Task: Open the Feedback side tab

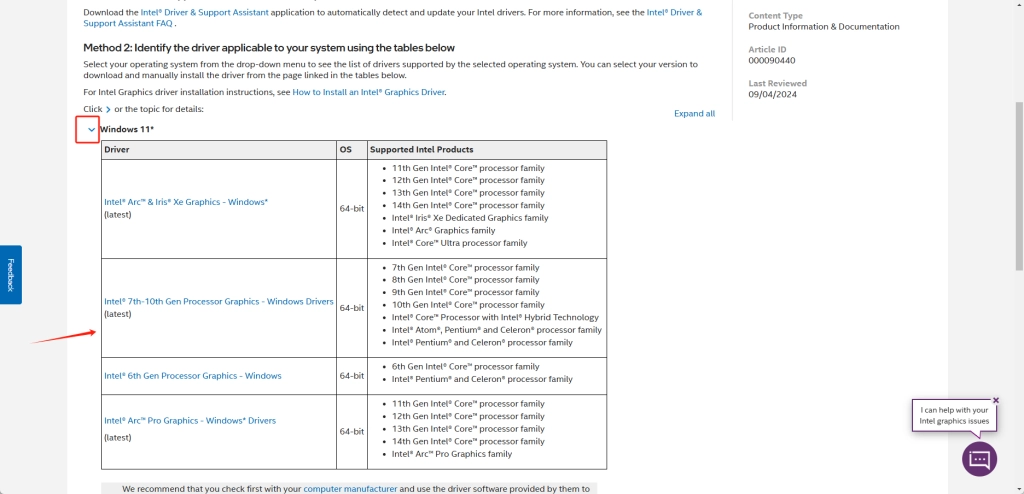Action: click(10, 274)
